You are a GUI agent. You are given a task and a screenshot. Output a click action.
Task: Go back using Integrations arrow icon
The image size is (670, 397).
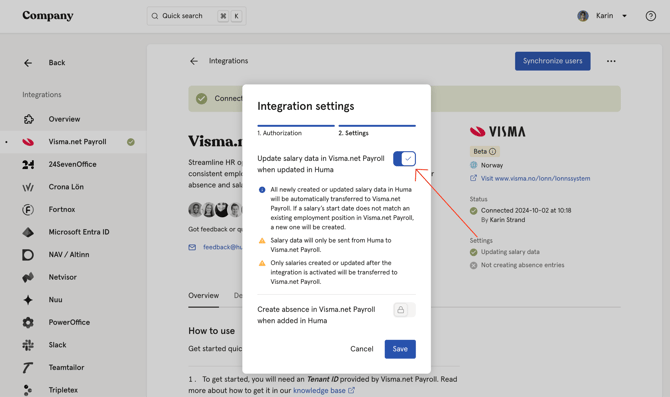pyautogui.click(x=194, y=61)
